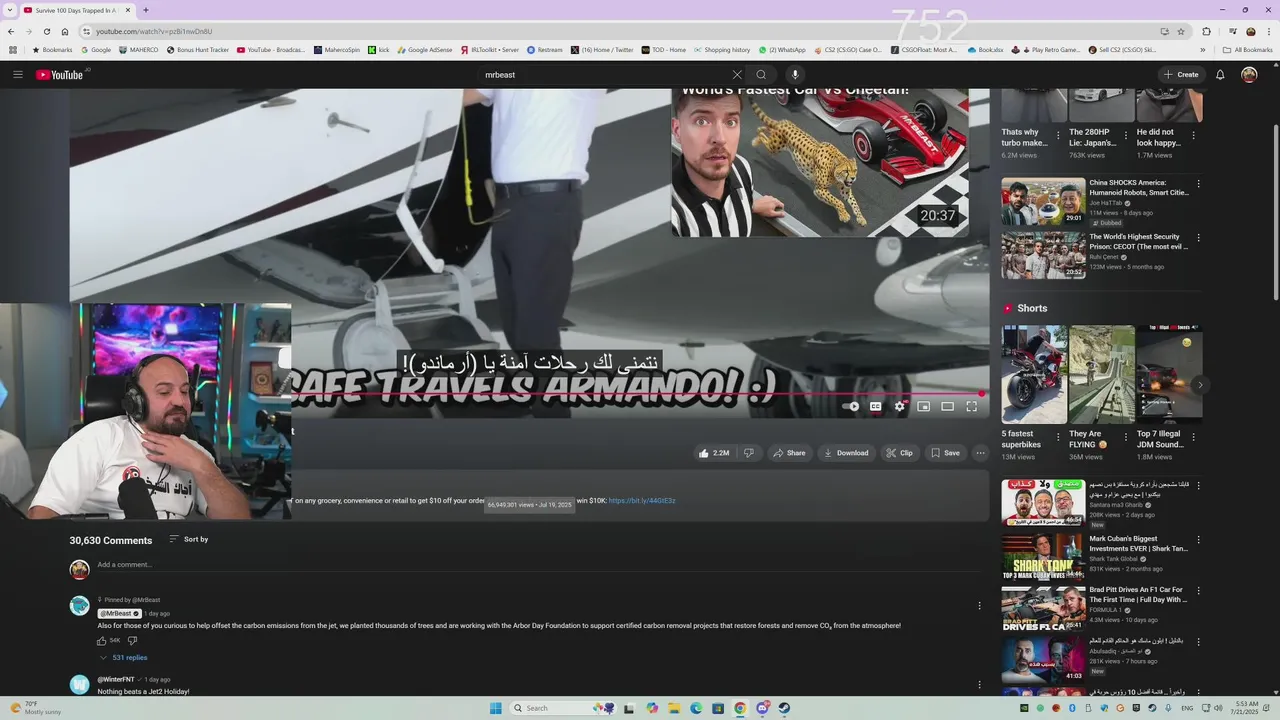Go back in browser history
Screen dimensions: 1280x720
pos(11,31)
